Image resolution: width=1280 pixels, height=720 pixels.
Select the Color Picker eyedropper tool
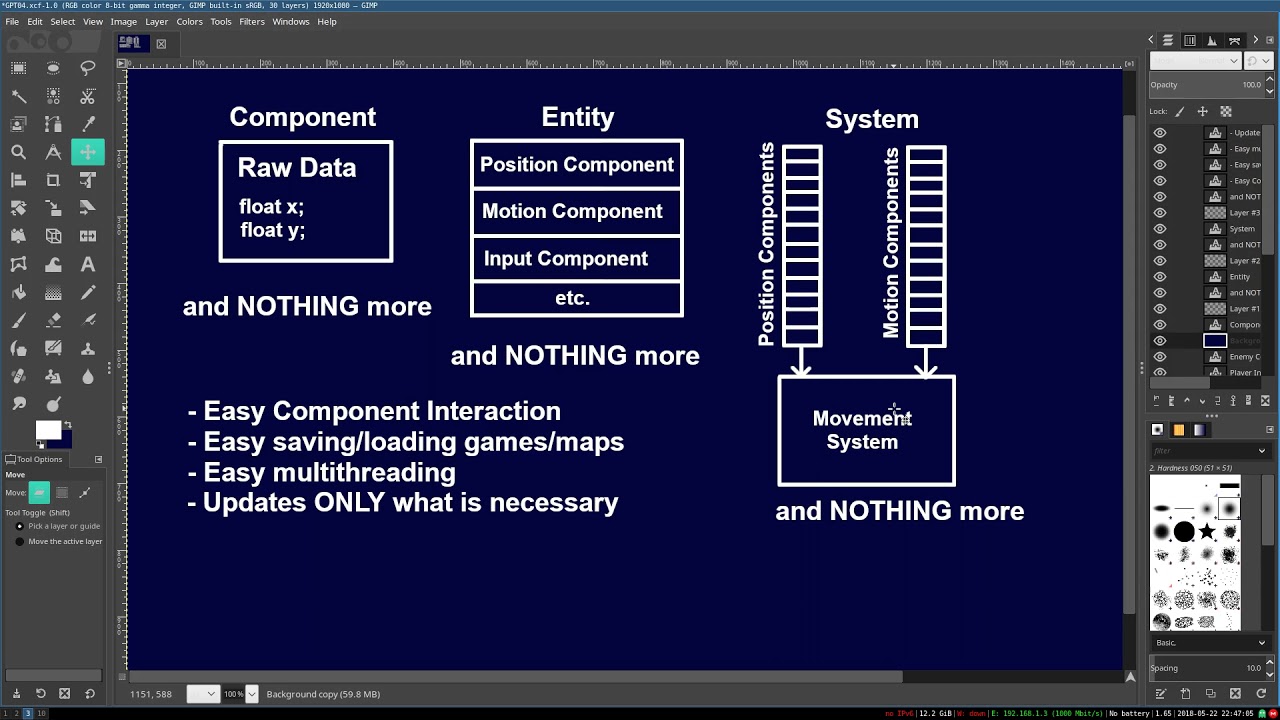(x=88, y=124)
